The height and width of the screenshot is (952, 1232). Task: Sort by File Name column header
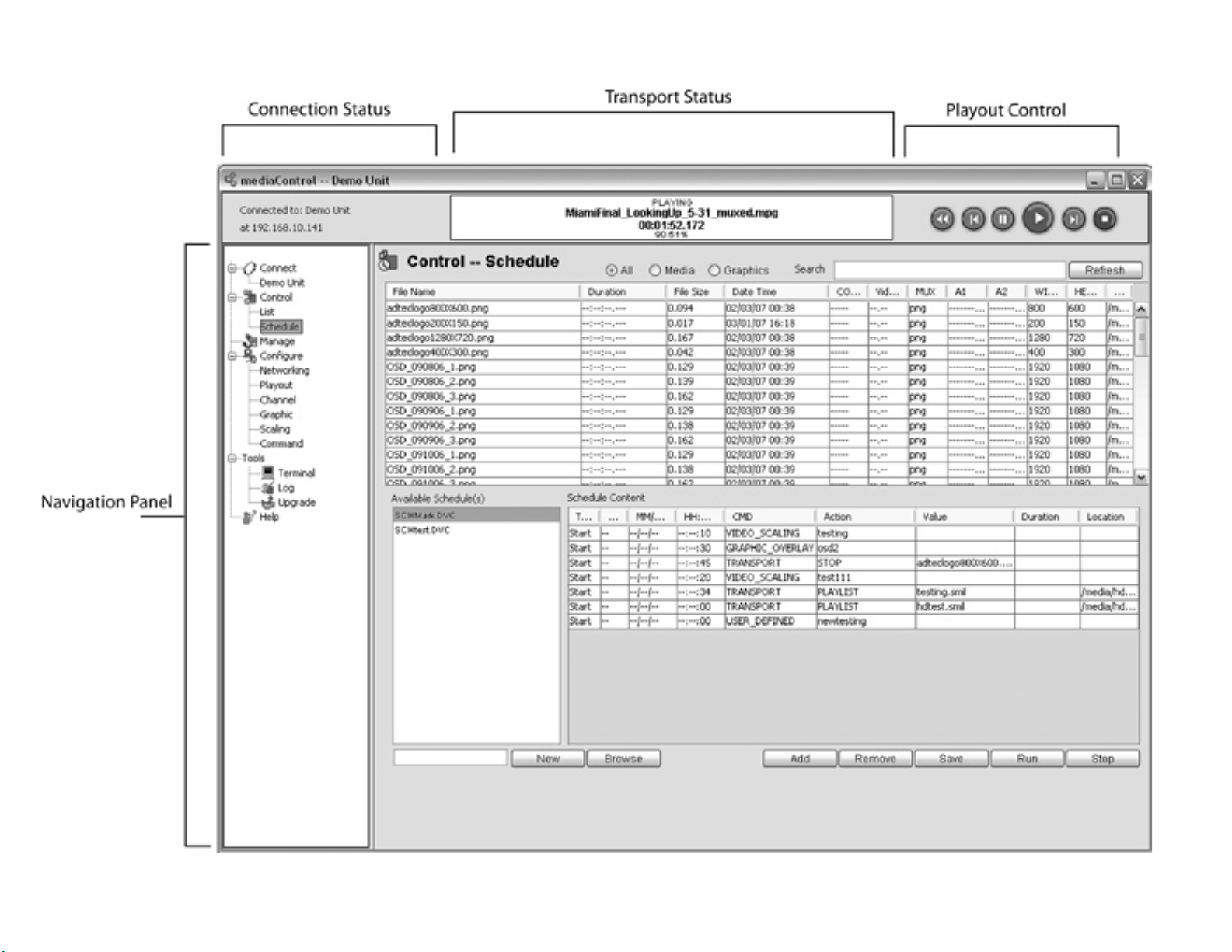(x=482, y=292)
